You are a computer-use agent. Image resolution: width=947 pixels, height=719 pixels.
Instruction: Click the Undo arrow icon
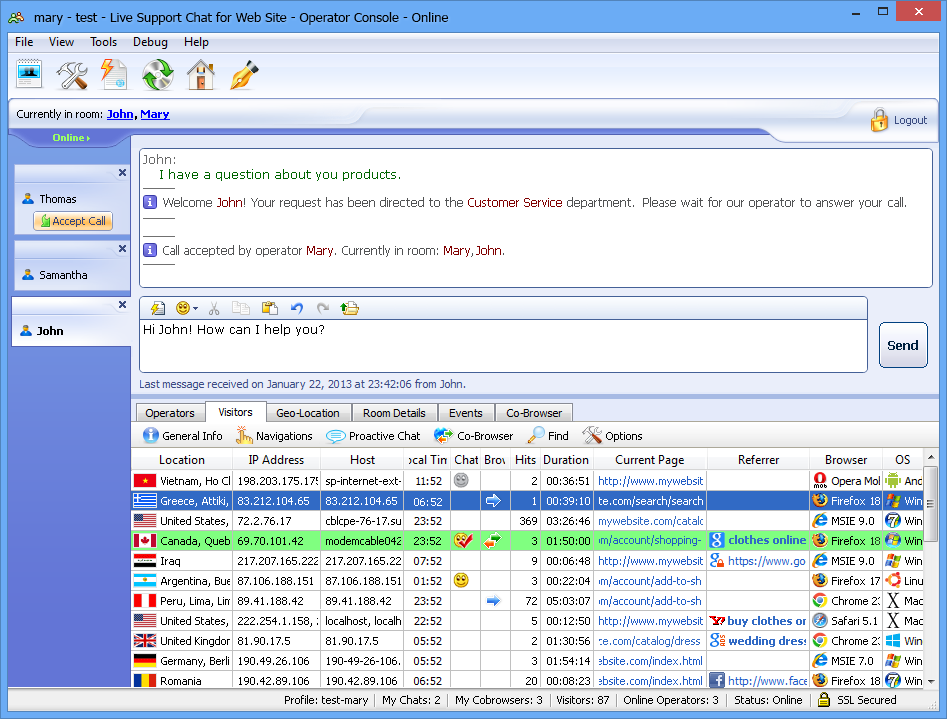click(297, 308)
